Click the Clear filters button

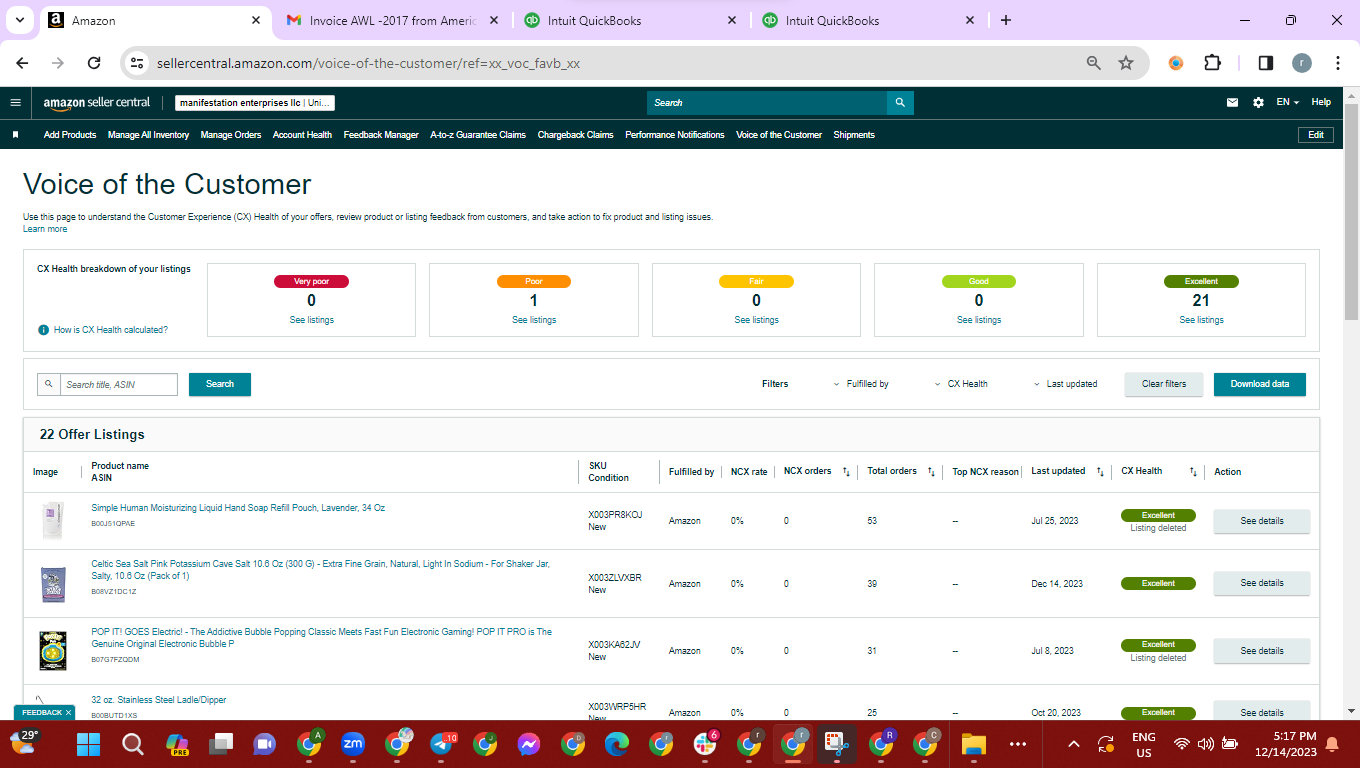(1164, 384)
